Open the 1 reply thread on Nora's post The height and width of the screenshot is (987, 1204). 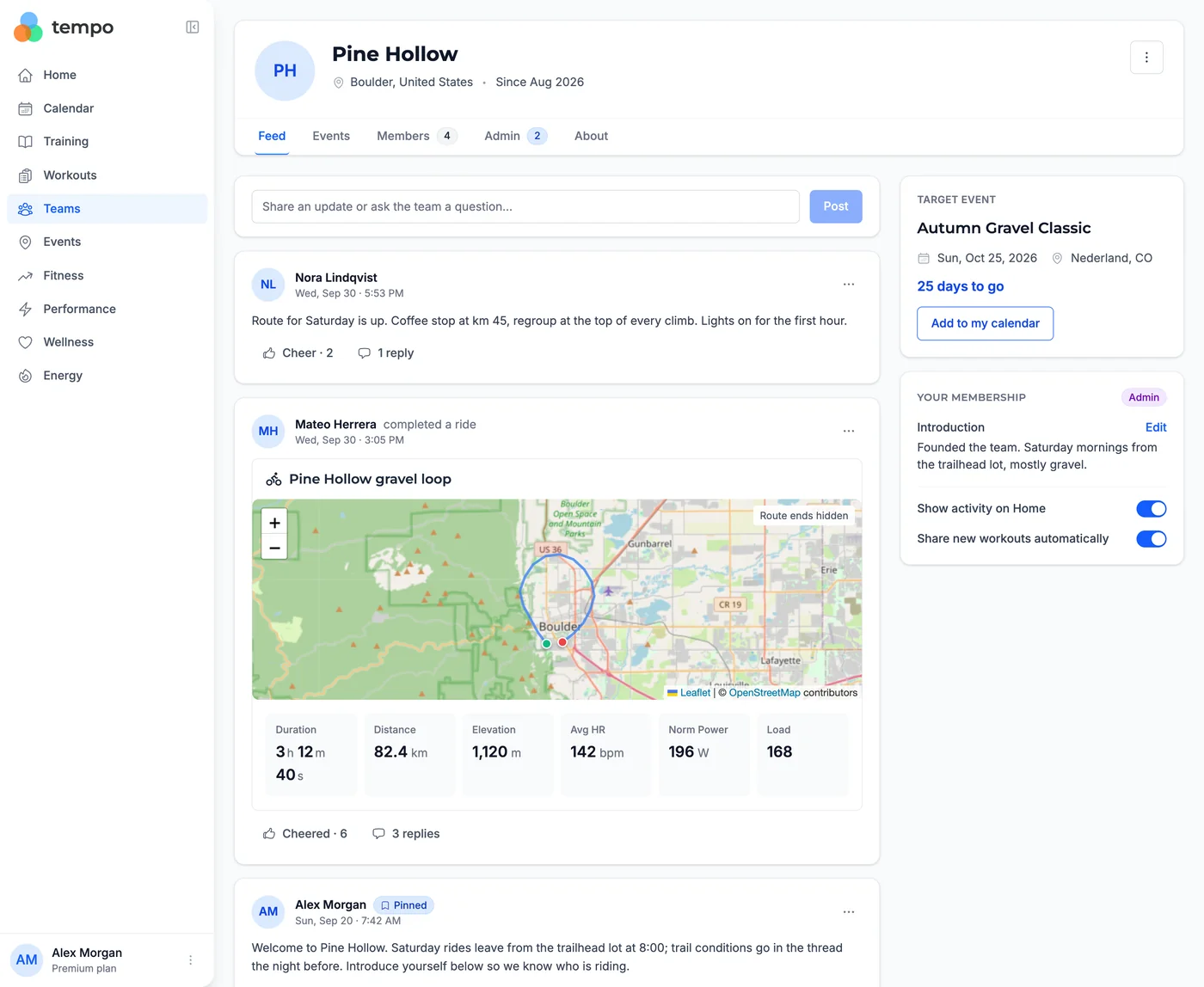point(386,353)
